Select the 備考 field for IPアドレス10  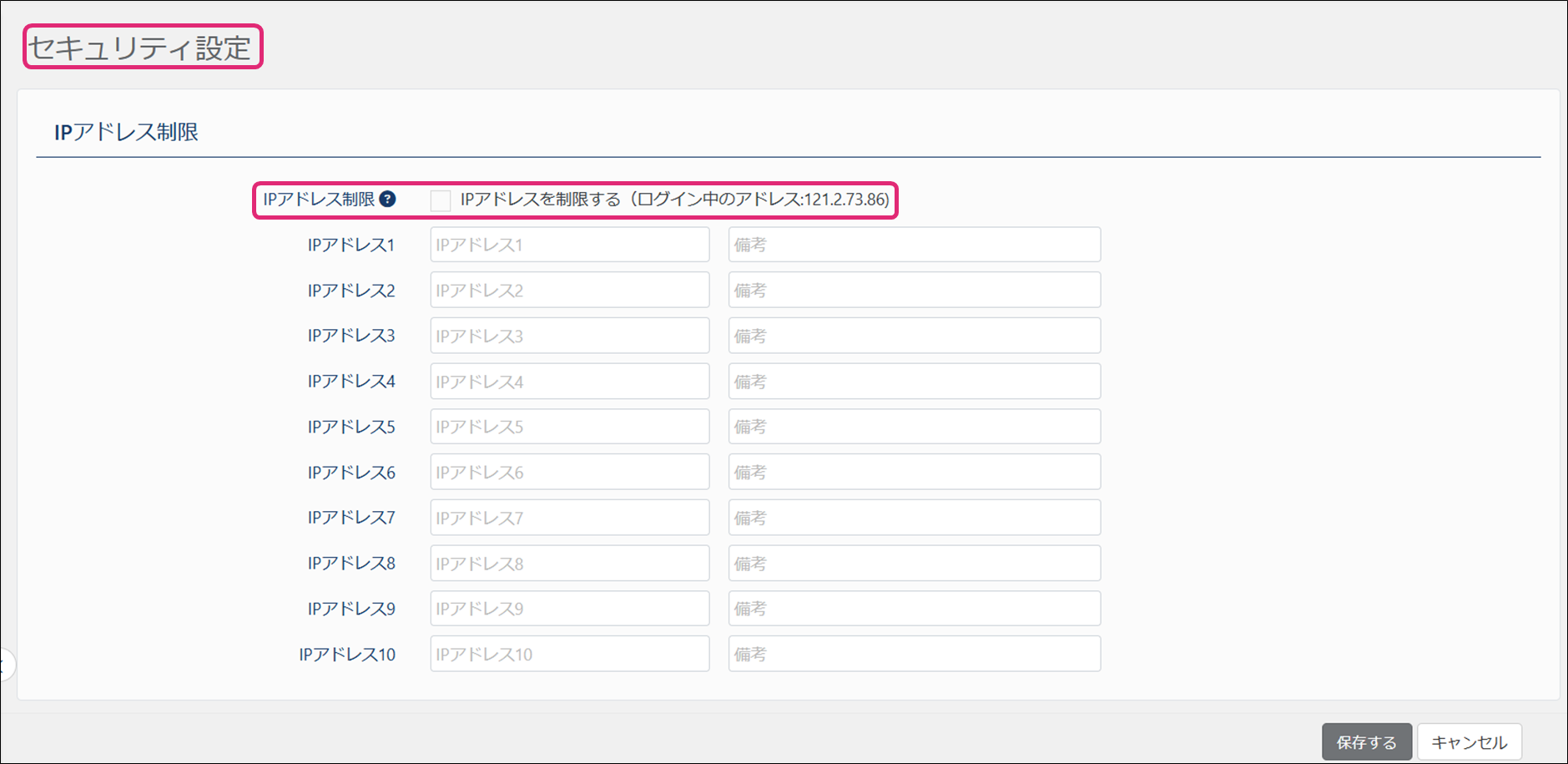914,655
